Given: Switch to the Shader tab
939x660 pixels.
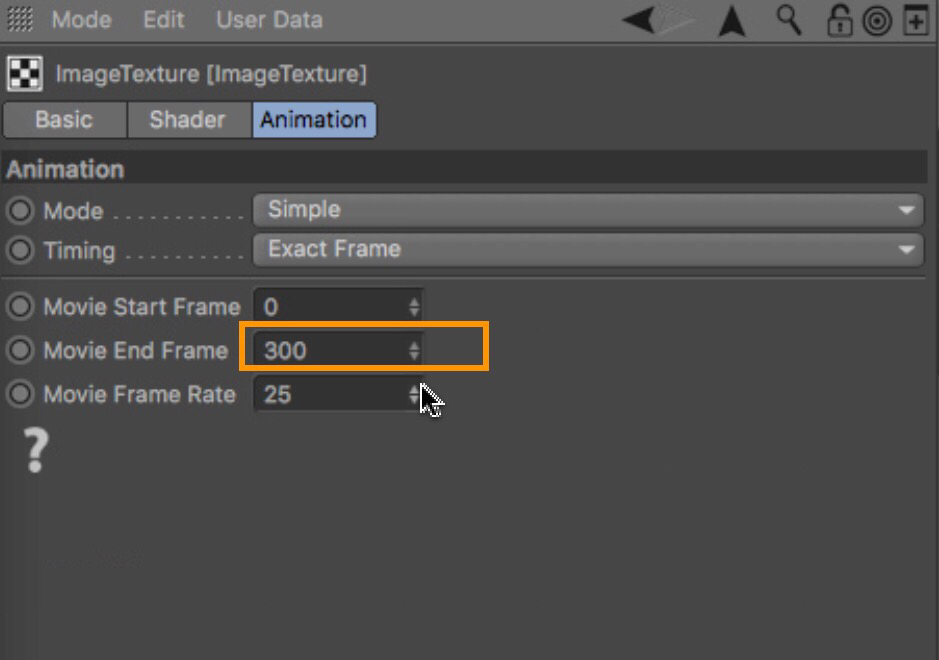Looking at the screenshot, I should coord(189,120).
